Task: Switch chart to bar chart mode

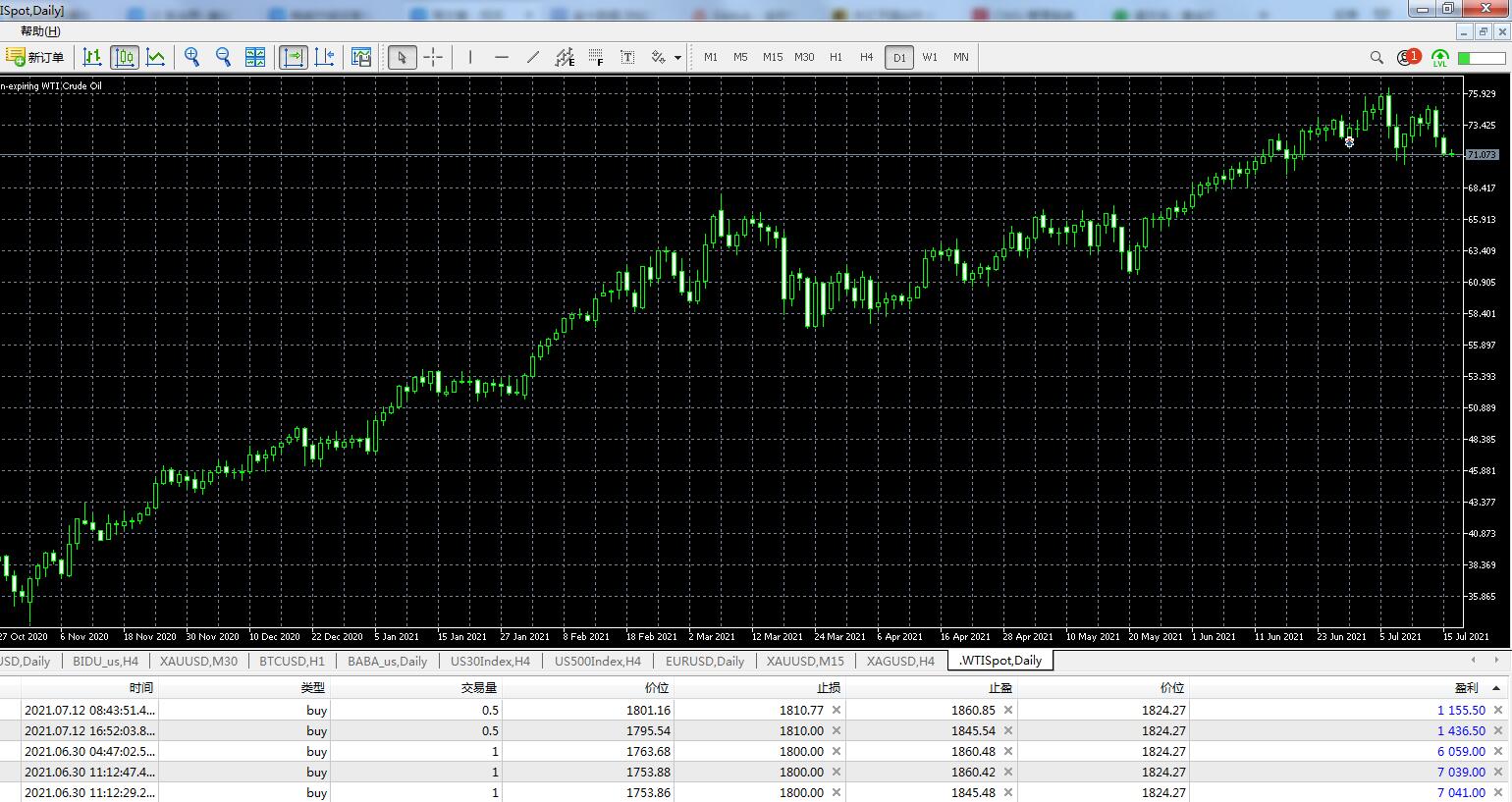Action: coord(92,57)
